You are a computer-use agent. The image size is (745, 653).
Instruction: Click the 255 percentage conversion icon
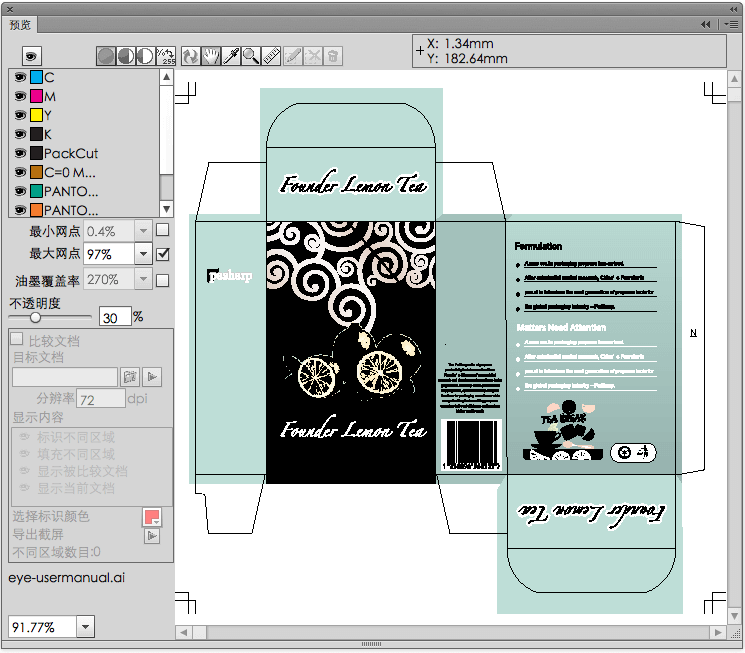point(167,56)
